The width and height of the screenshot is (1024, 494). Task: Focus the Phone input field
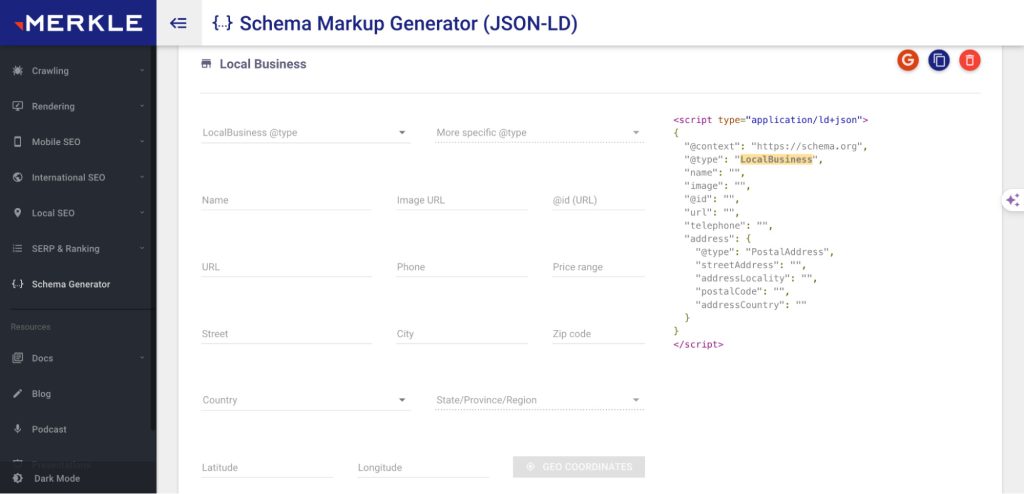pyautogui.click(x=461, y=267)
